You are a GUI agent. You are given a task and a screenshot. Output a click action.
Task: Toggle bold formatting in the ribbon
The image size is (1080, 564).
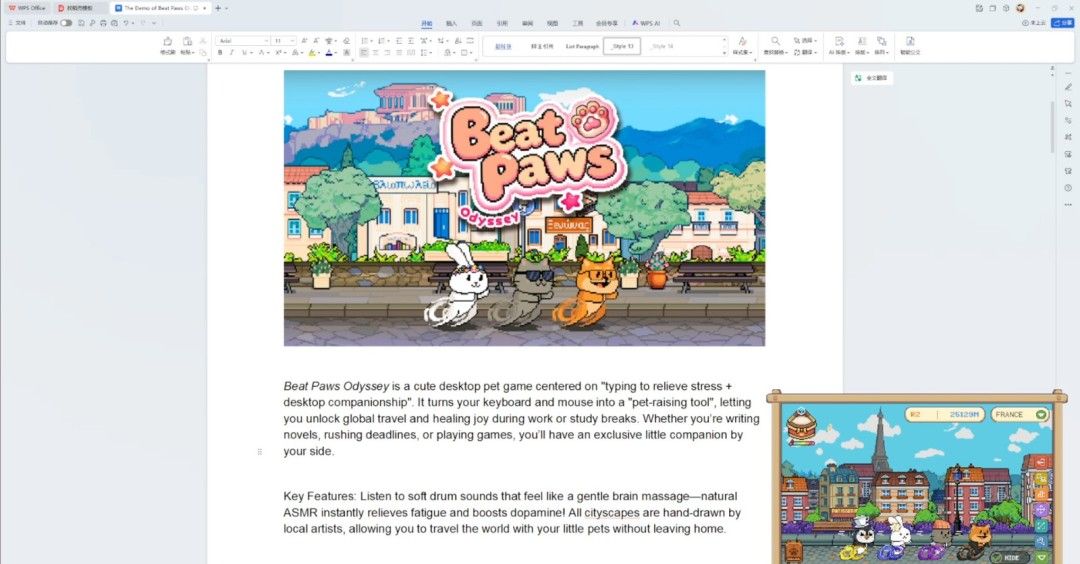click(x=220, y=52)
